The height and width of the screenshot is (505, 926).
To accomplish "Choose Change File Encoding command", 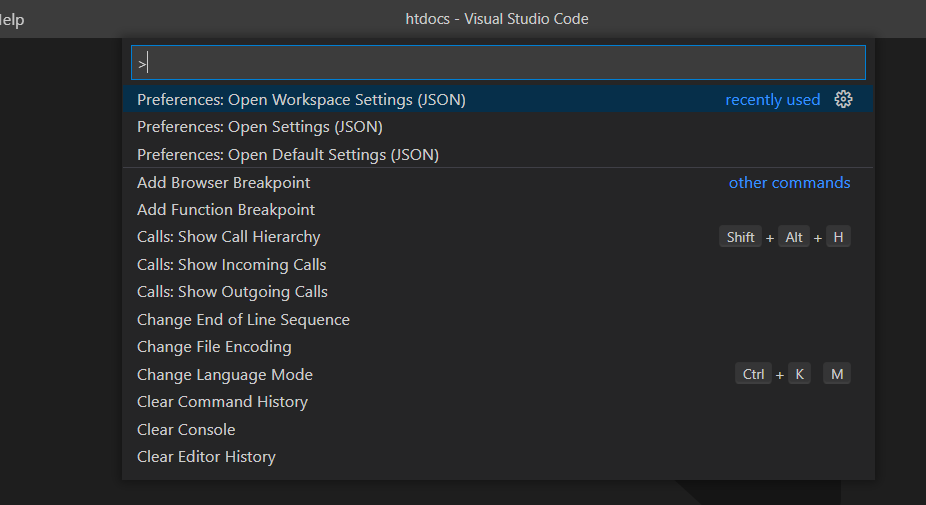I will tap(498, 347).
